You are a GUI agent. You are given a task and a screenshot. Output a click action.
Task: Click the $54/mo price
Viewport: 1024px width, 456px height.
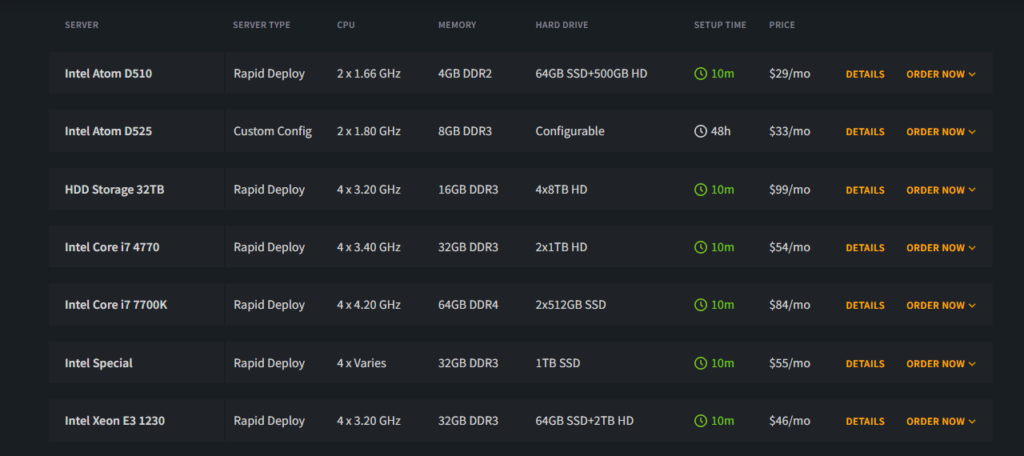point(790,248)
